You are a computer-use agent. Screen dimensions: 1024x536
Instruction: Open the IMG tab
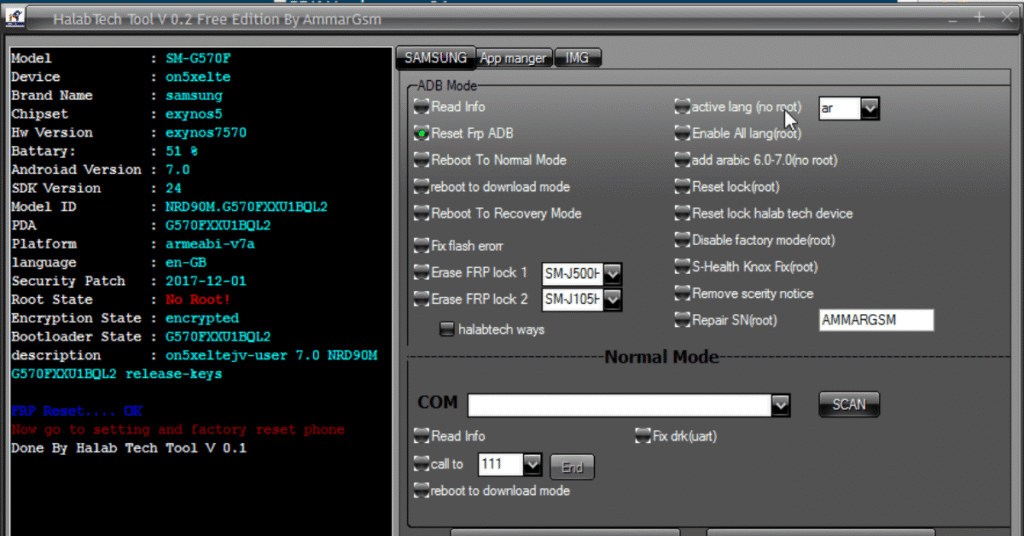click(577, 58)
